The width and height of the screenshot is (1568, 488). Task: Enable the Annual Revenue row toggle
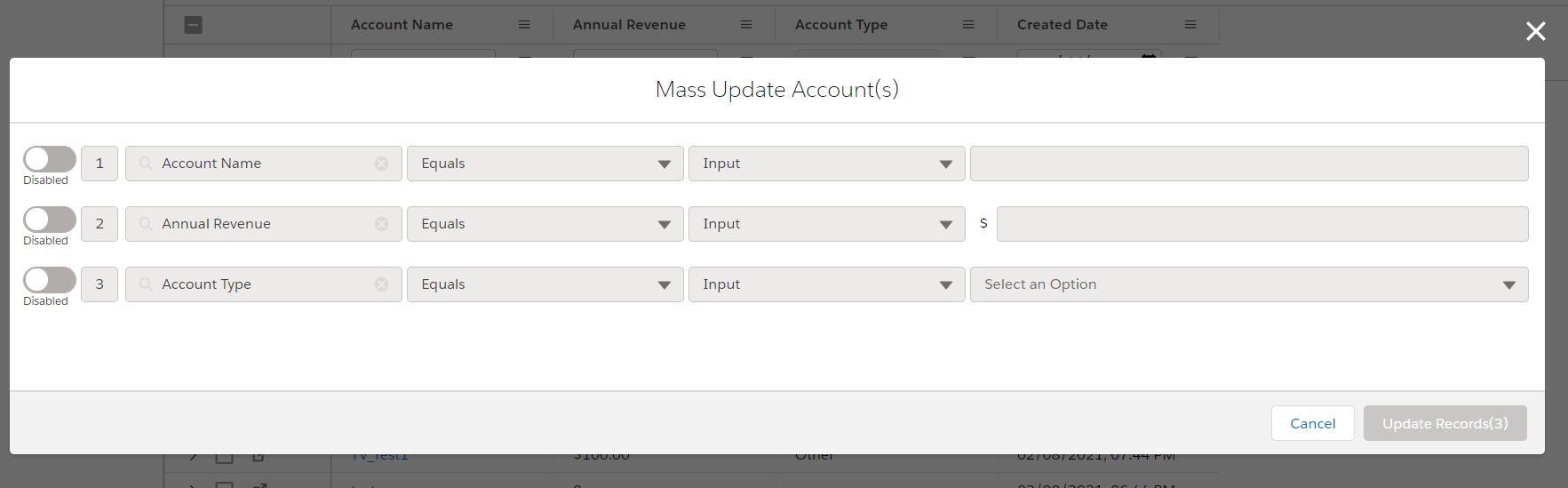(50, 220)
